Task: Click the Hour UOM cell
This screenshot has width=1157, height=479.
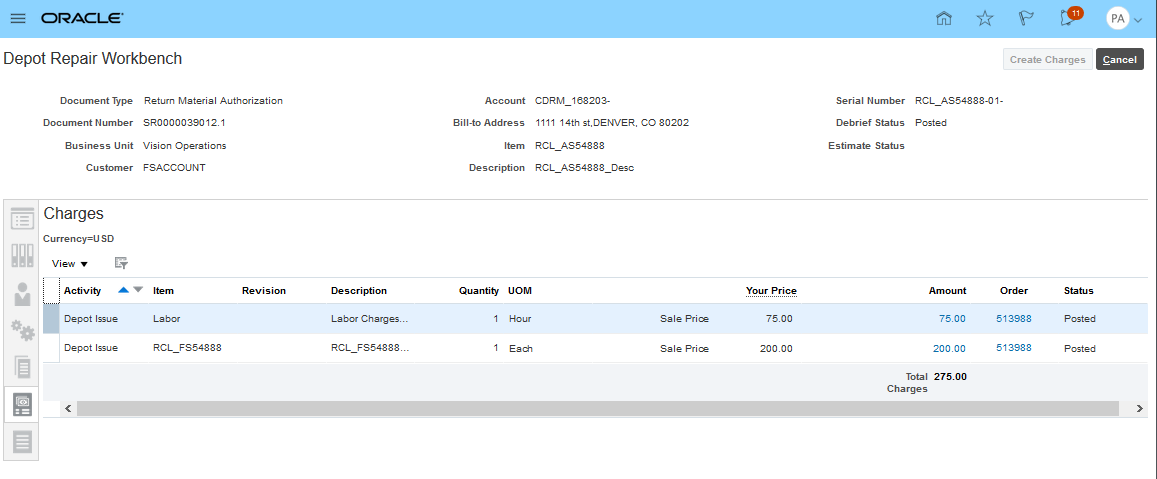Action: click(x=520, y=319)
